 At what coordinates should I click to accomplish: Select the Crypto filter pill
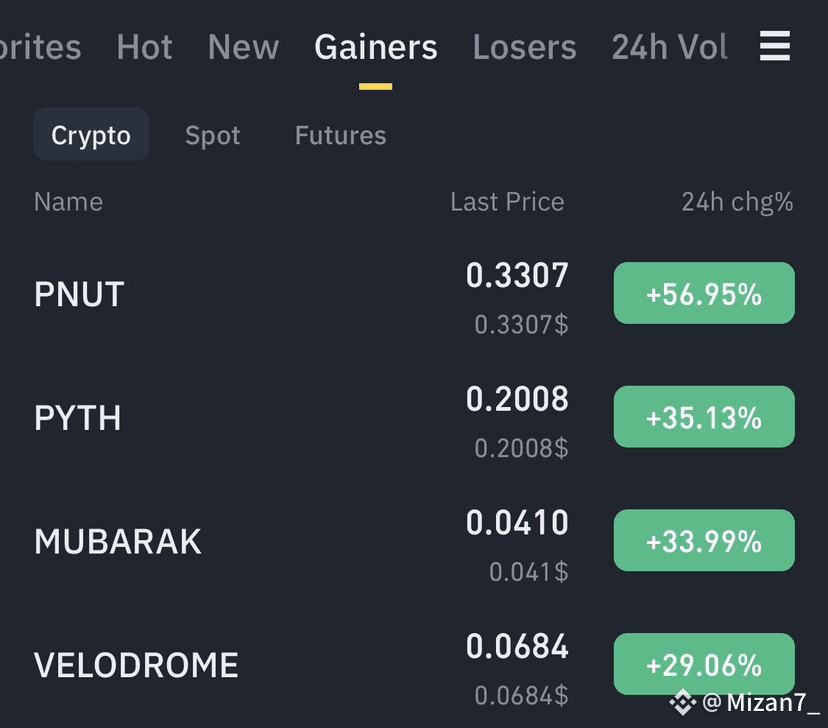[91, 135]
